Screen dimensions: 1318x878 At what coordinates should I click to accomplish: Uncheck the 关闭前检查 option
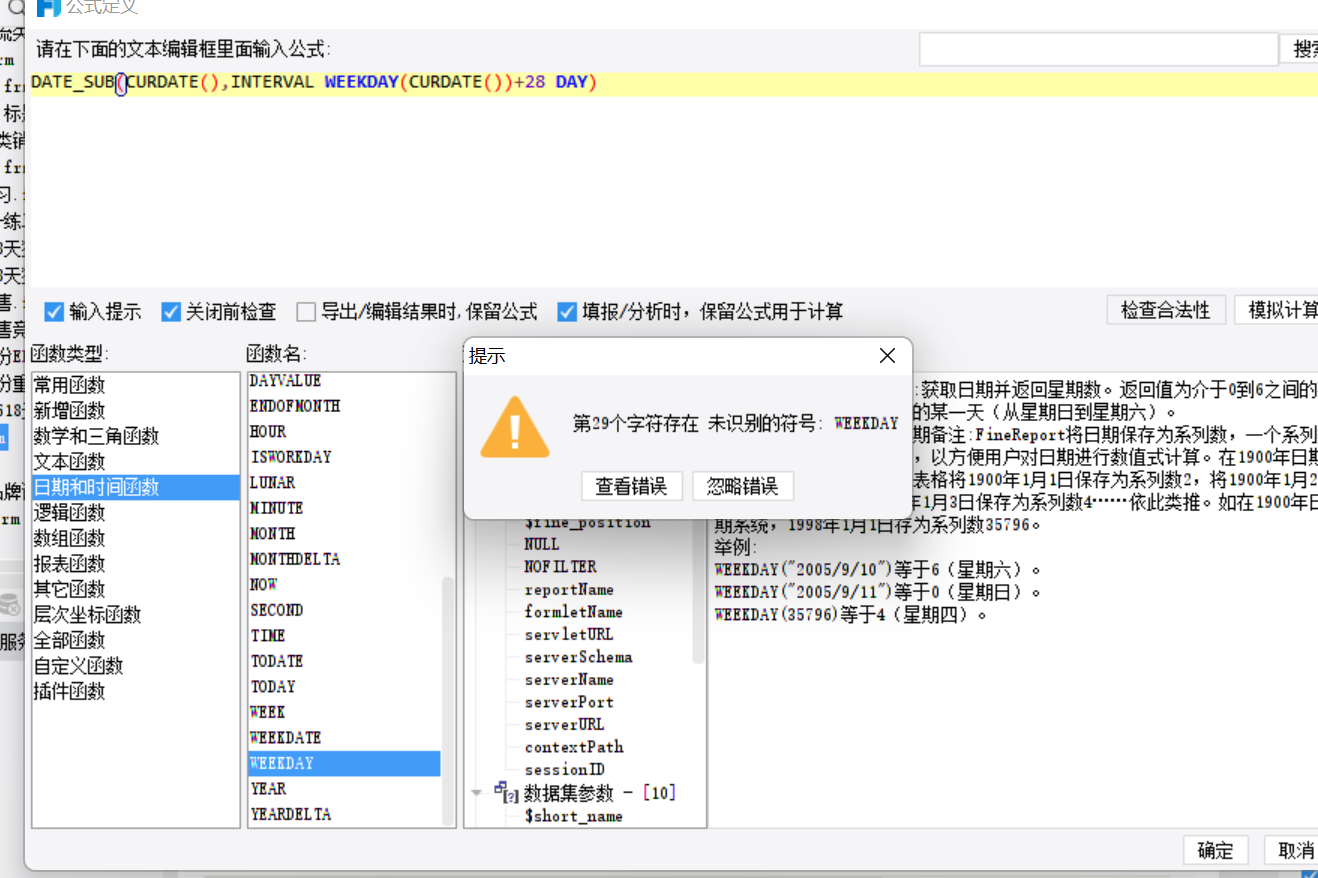pyautogui.click(x=171, y=311)
